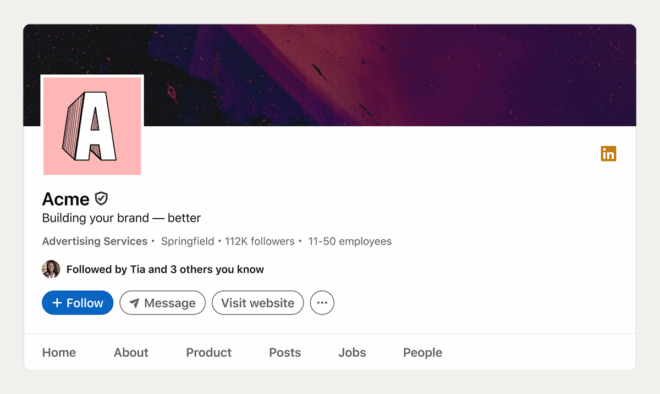Image resolution: width=660 pixels, height=394 pixels.
Task: Click the Acme pink logo image
Action: (92, 125)
